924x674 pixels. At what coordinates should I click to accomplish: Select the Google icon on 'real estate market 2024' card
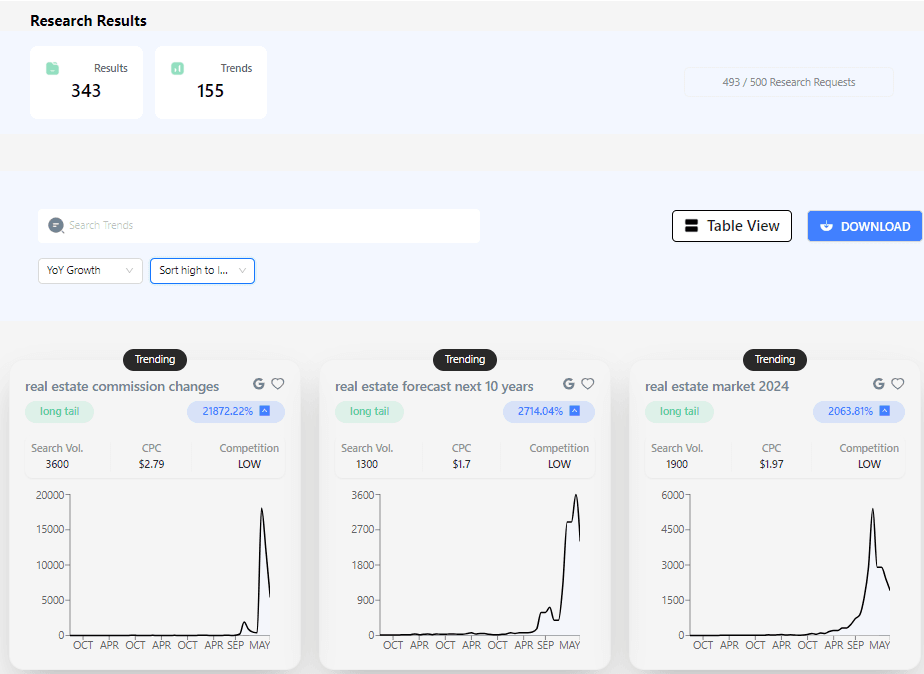(879, 383)
